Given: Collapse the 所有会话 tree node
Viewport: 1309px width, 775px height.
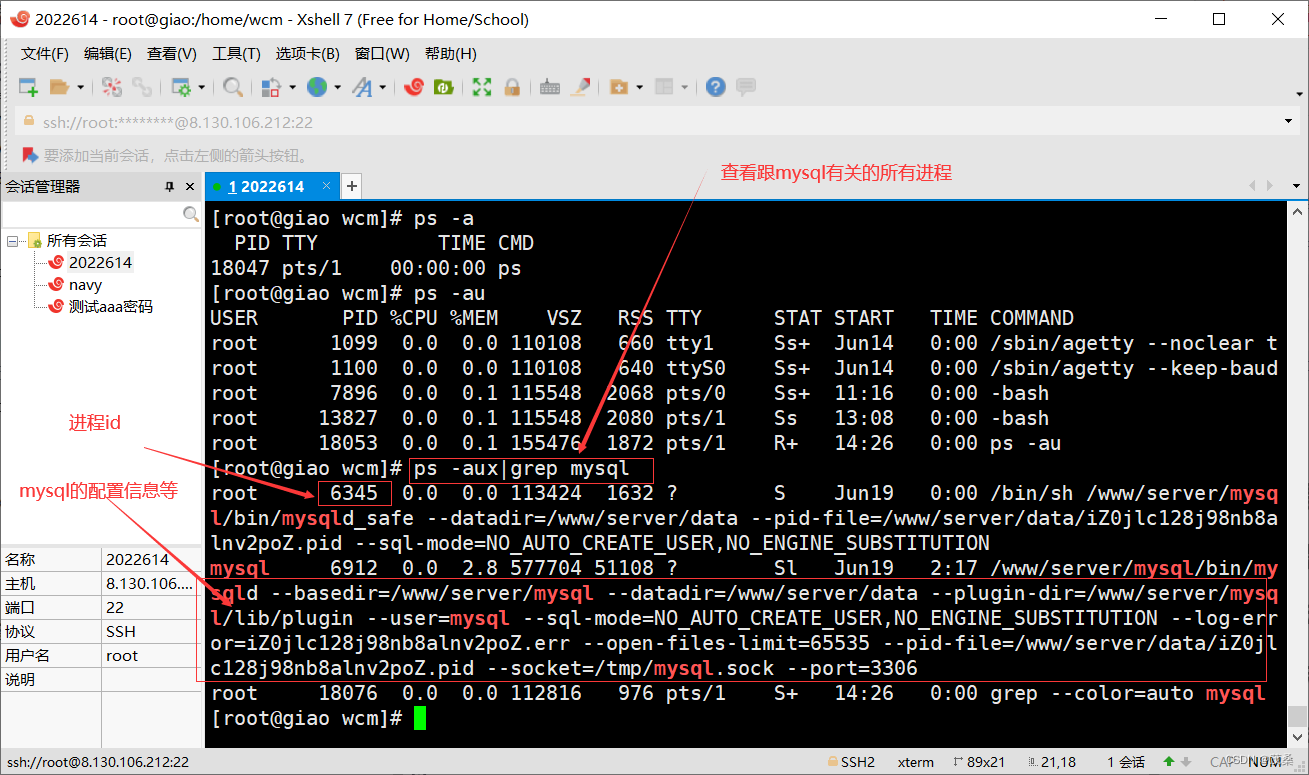Looking at the screenshot, I should pos(13,241).
